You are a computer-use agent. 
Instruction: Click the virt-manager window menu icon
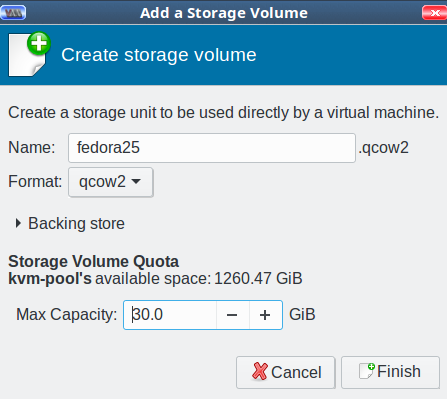(x=13, y=13)
